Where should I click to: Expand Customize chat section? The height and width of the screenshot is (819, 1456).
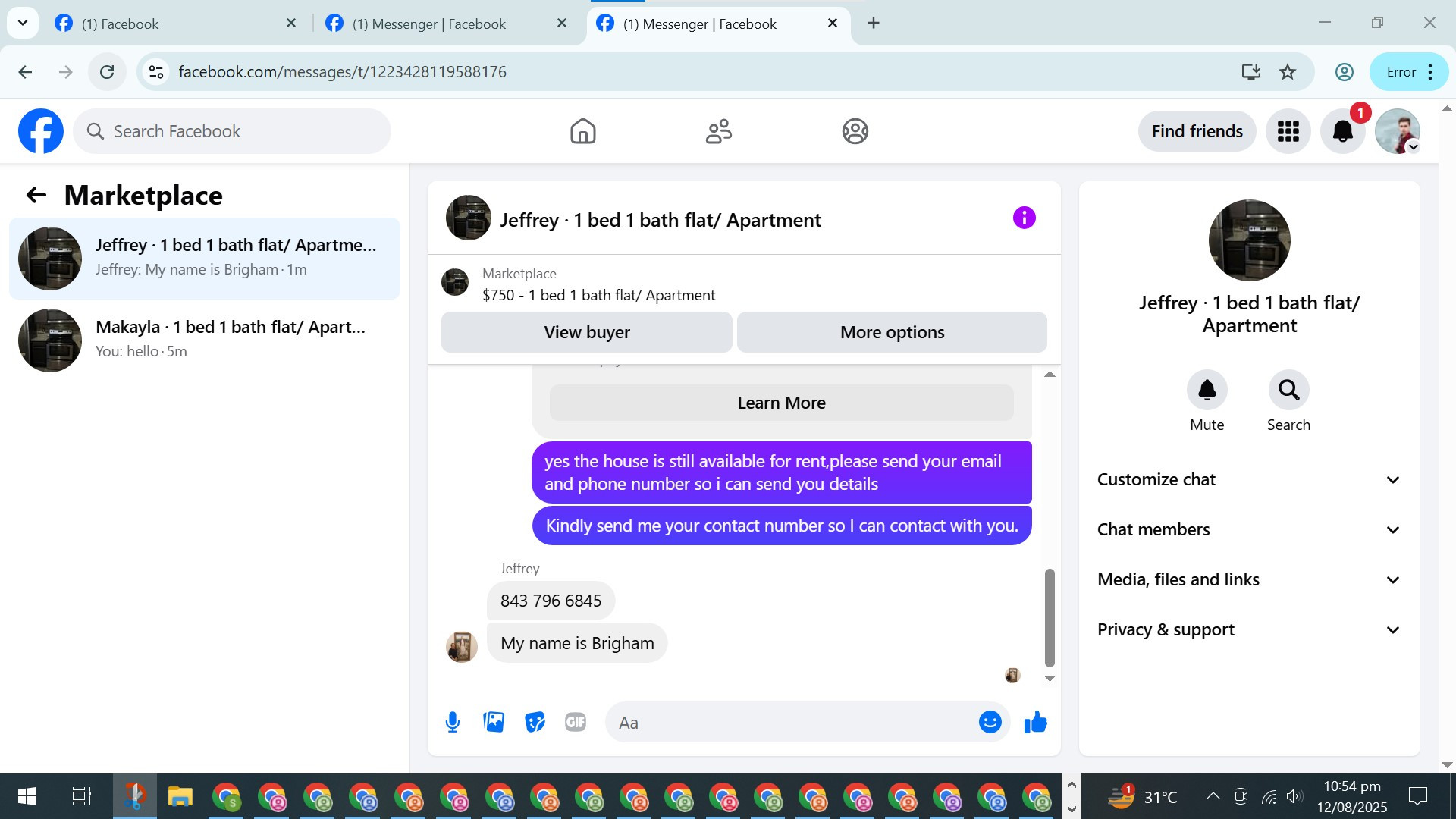click(x=1249, y=479)
